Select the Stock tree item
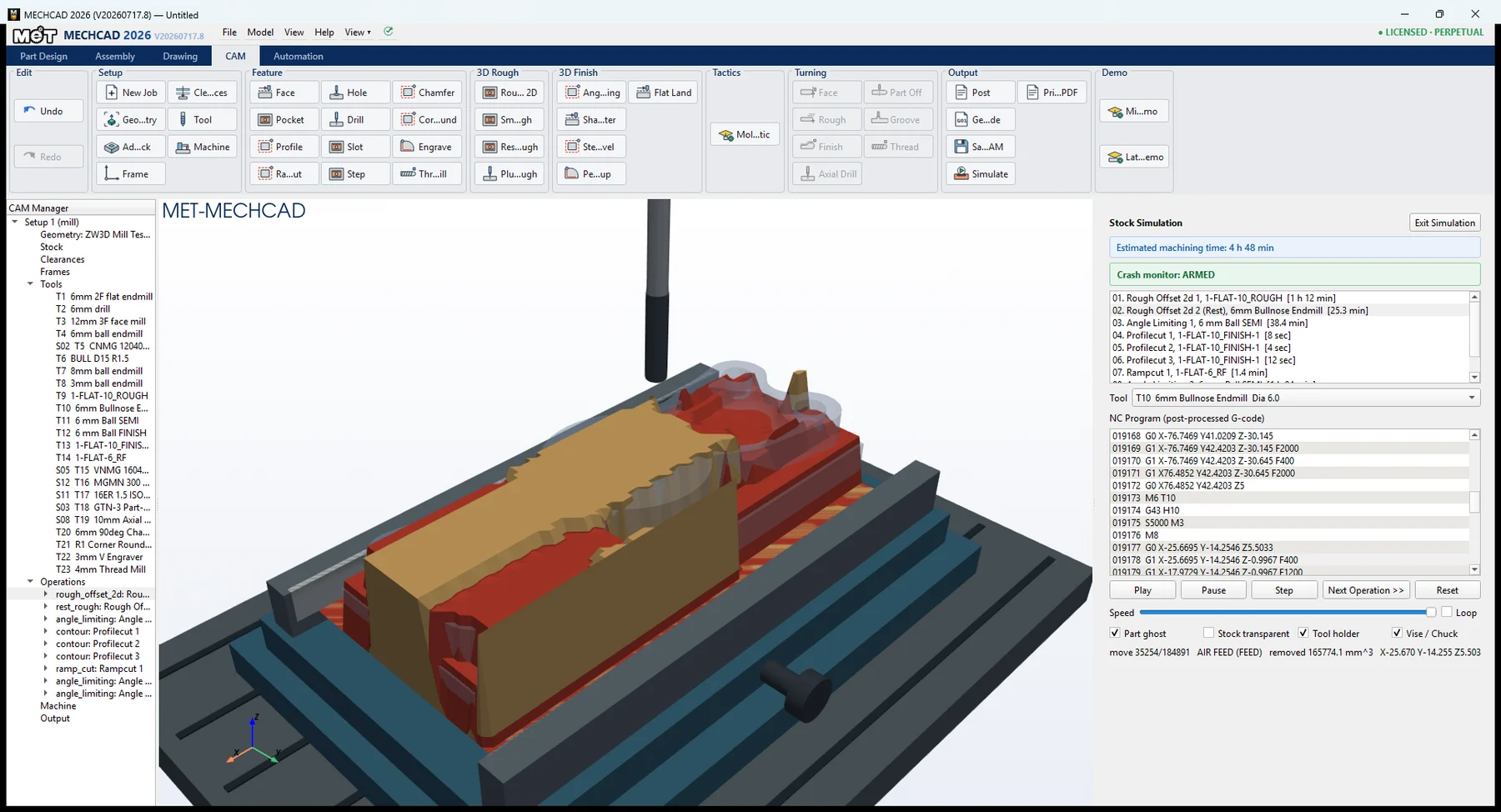This screenshot has height=812, width=1501. pyautogui.click(x=52, y=247)
